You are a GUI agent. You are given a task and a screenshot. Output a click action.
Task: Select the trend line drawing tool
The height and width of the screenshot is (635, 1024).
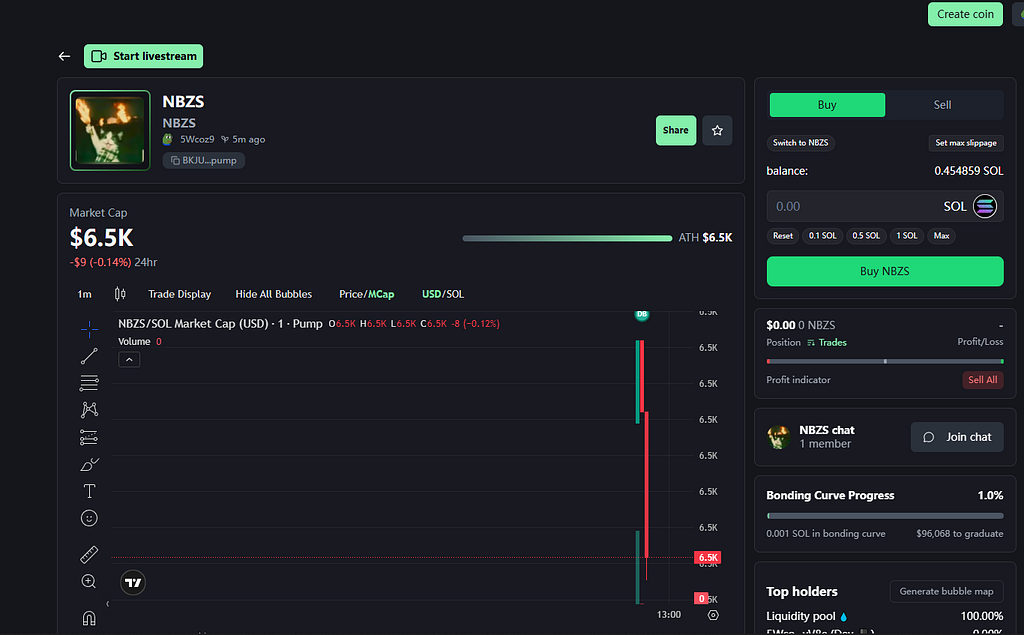[x=89, y=356]
